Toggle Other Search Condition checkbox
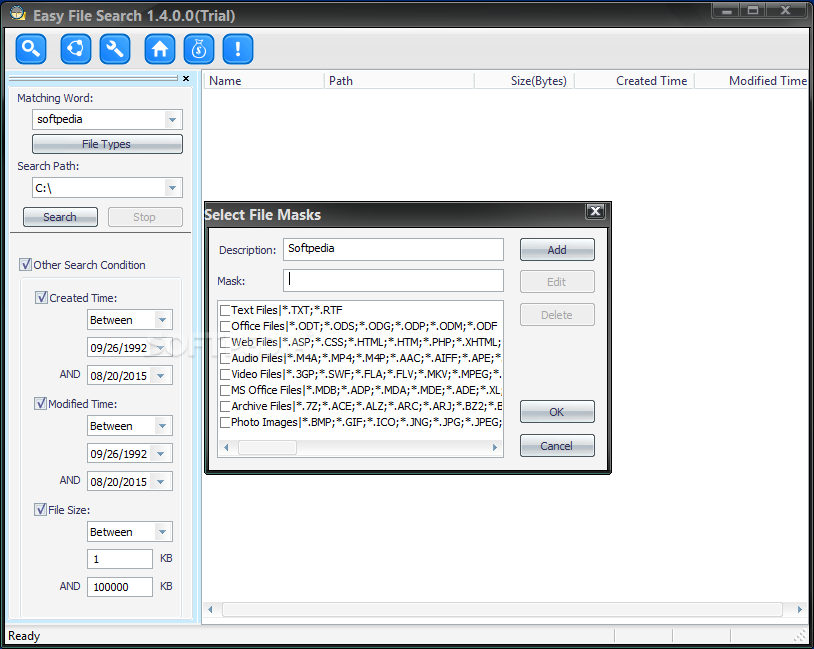Screen dimensions: 814x649 [25, 264]
